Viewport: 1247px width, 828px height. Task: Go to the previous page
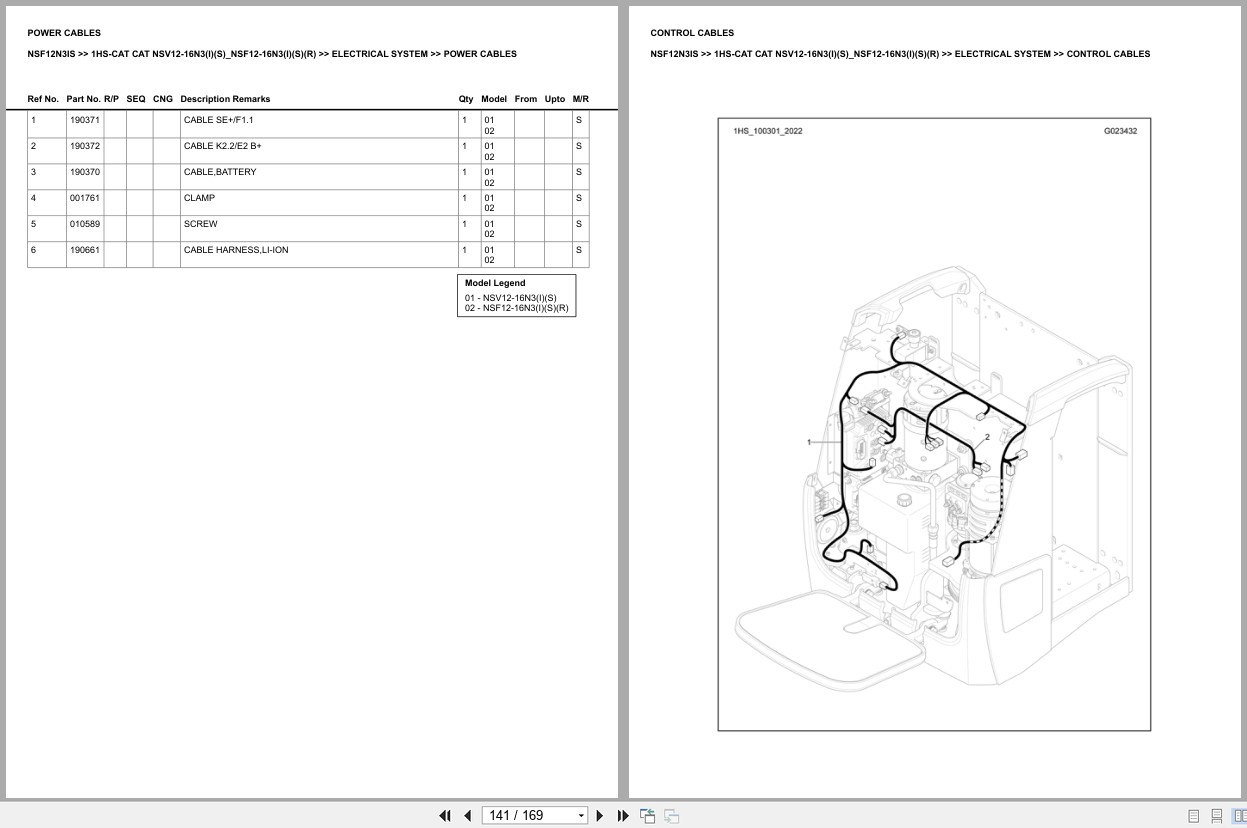(467, 816)
